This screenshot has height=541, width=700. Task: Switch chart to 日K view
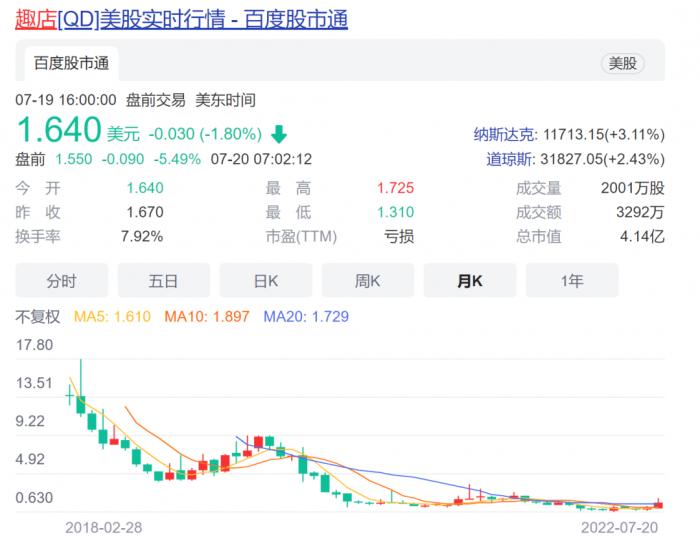coord(266,281)
